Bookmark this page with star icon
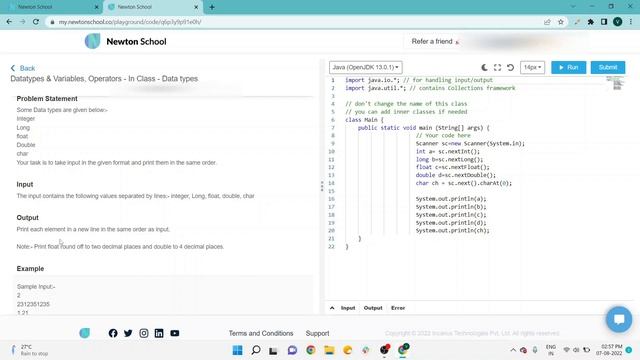Viewport: 640px width, 360px height. 561,22
